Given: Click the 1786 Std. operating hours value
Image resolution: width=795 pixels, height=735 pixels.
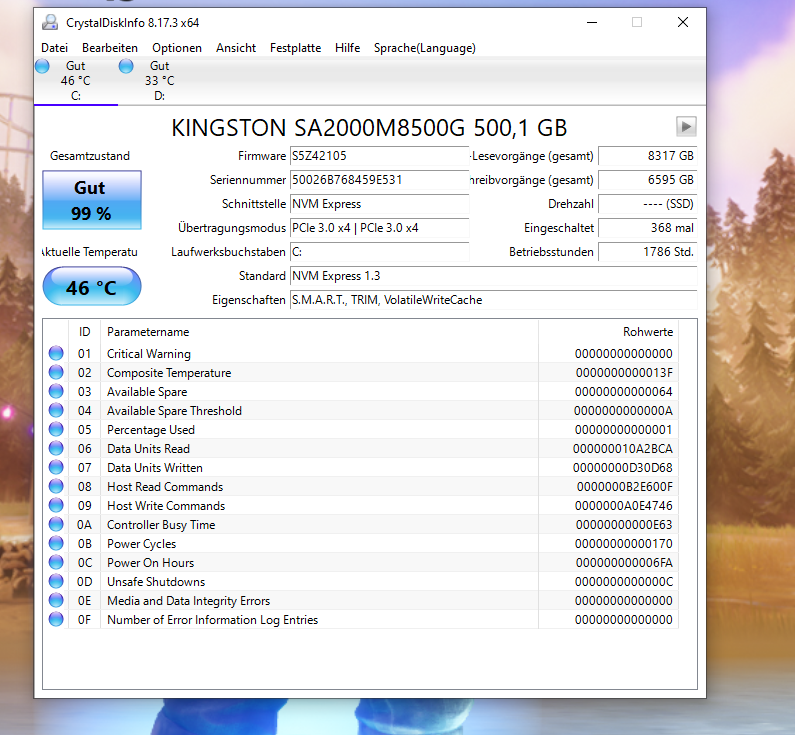Looking at the screenshot, I should pos(647,252).
